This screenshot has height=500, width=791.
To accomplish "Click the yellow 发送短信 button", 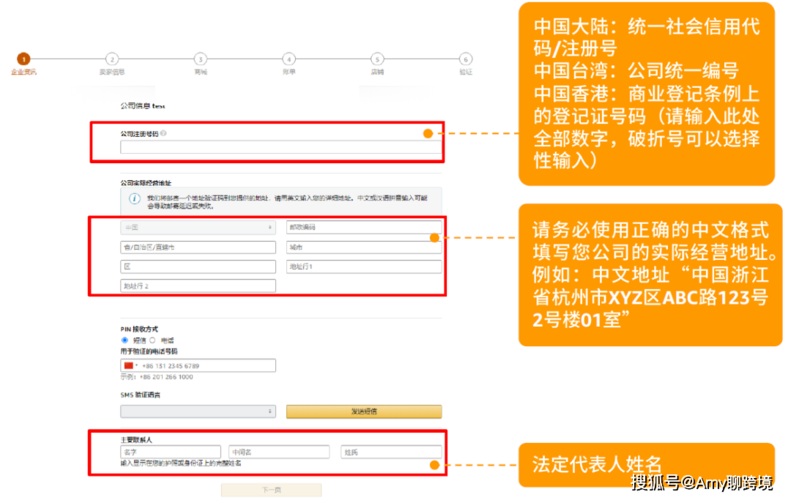I will pos(364,411).
